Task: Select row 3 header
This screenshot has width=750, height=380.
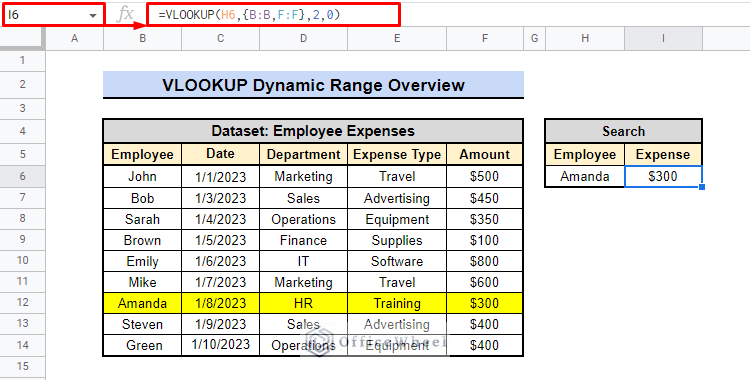Action: [x=22, y=109]
